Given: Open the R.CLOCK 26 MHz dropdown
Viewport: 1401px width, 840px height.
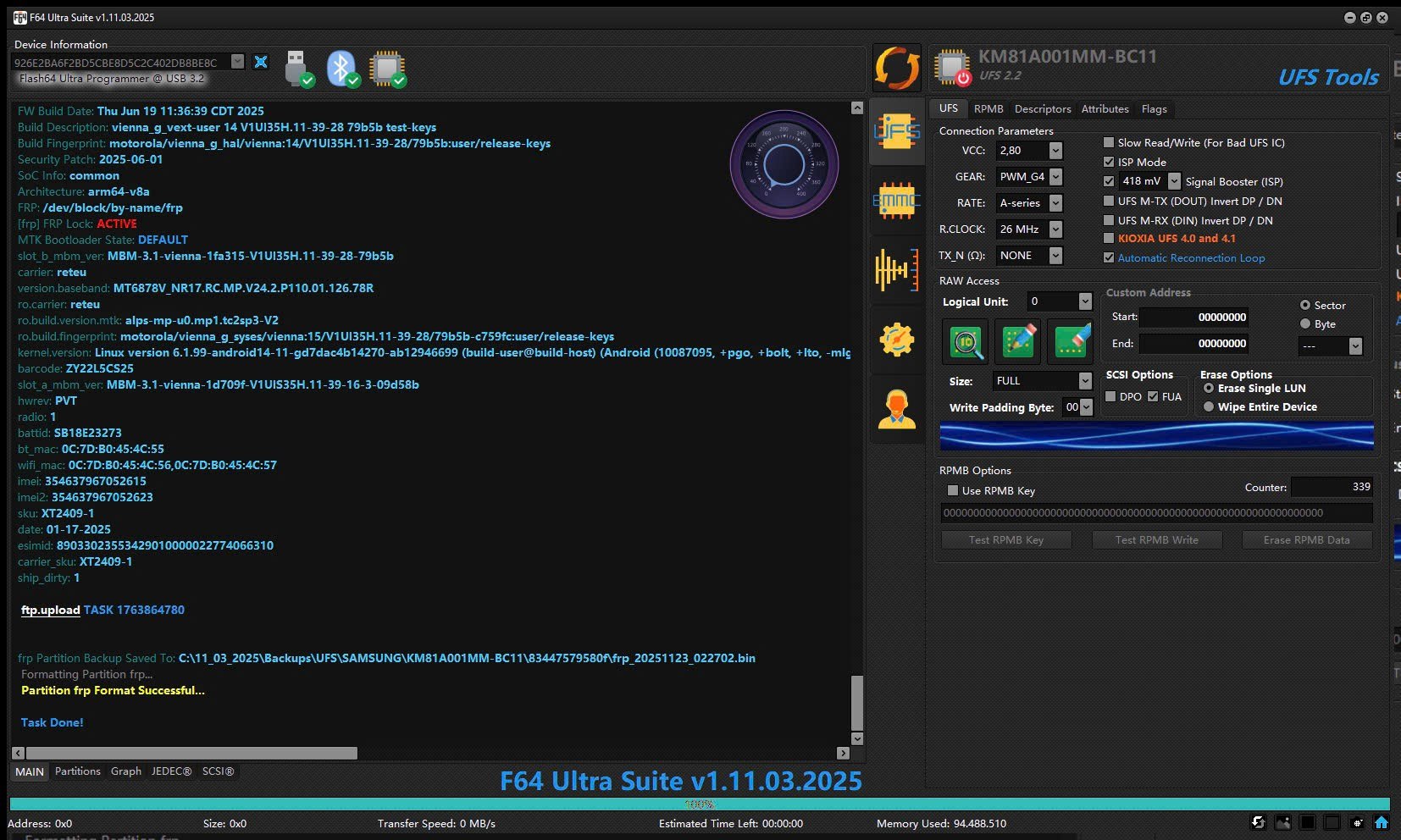Looking at the screenshot, I should click(x=1055, y=229).
